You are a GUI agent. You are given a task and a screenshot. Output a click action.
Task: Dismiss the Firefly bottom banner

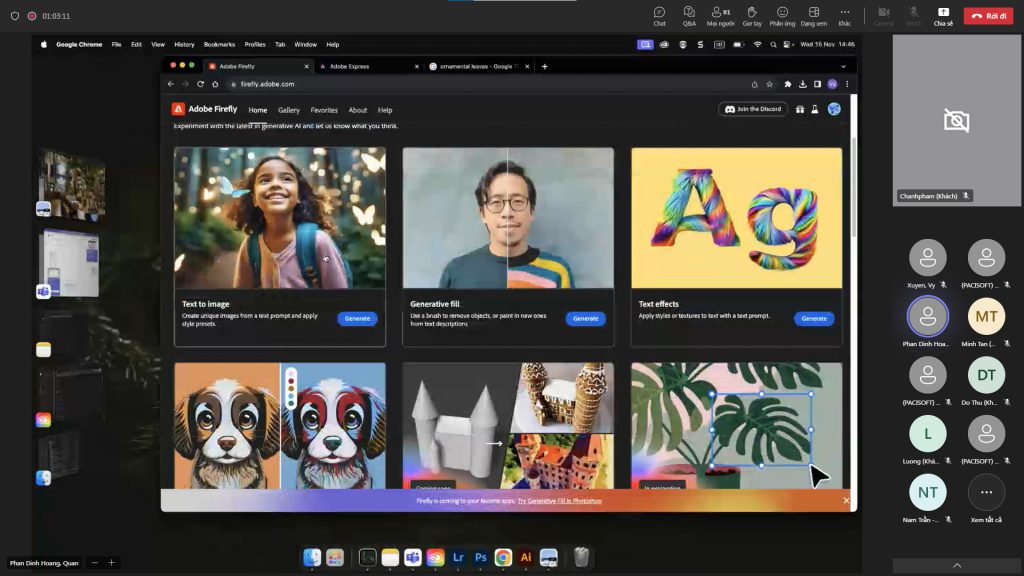[x=846, y=500]
